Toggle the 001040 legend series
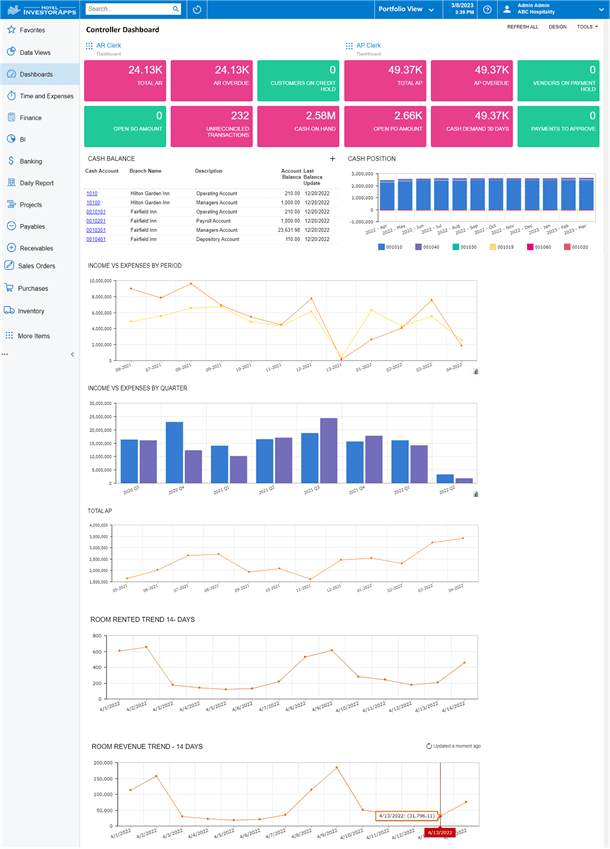The width and height of the screenshot is (610, 849). tap(427, 247)
